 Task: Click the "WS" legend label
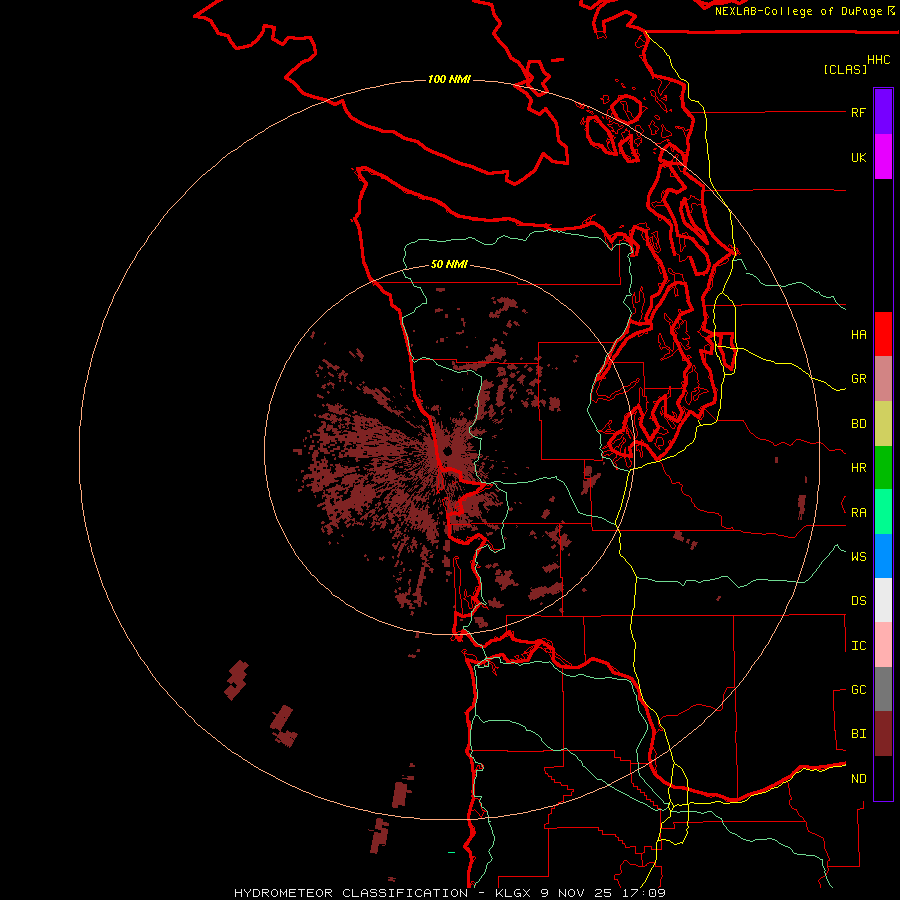coord(858,556)
